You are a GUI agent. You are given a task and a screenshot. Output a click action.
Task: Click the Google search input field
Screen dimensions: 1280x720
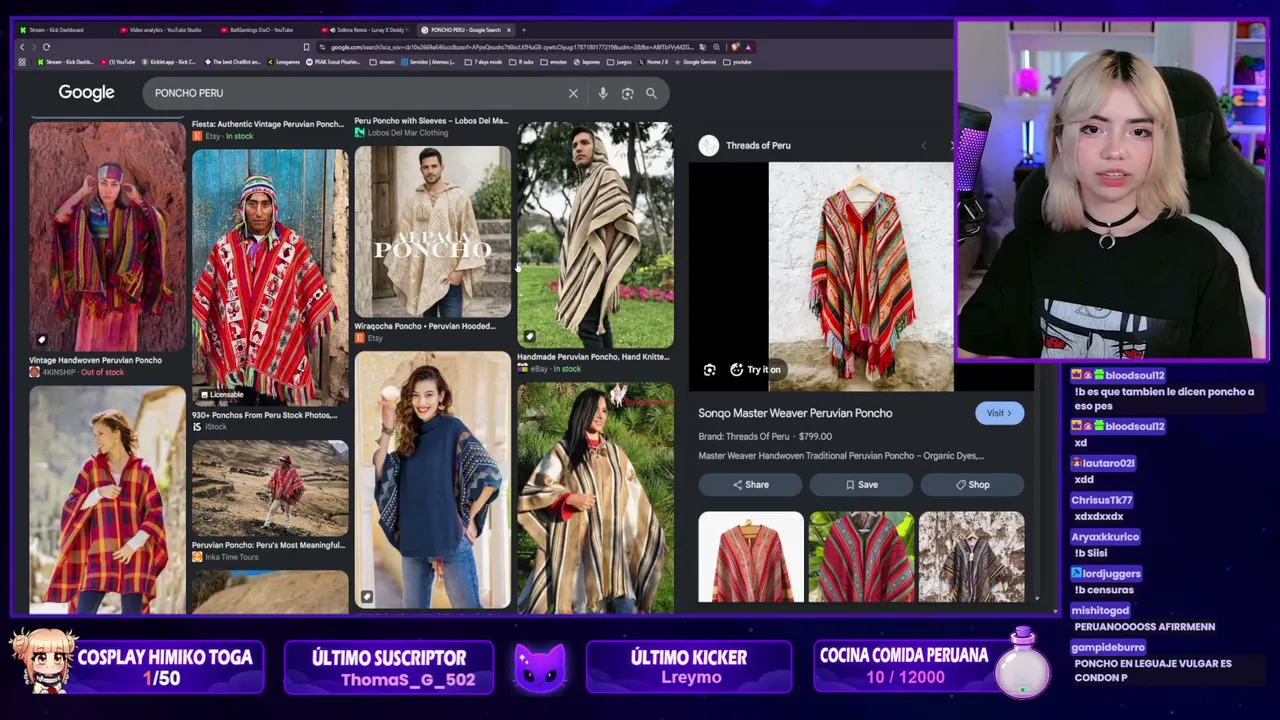pos(355,93)
